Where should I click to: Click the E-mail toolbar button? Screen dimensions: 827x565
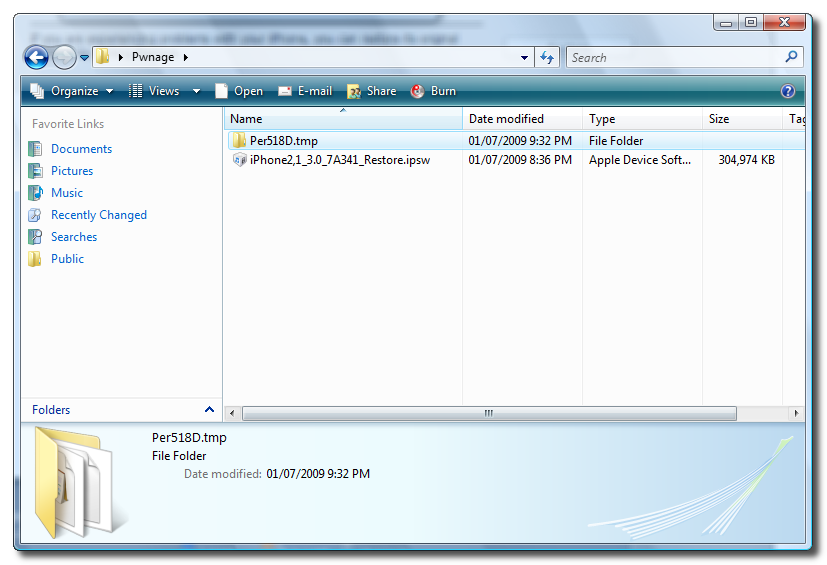point(305,91)
